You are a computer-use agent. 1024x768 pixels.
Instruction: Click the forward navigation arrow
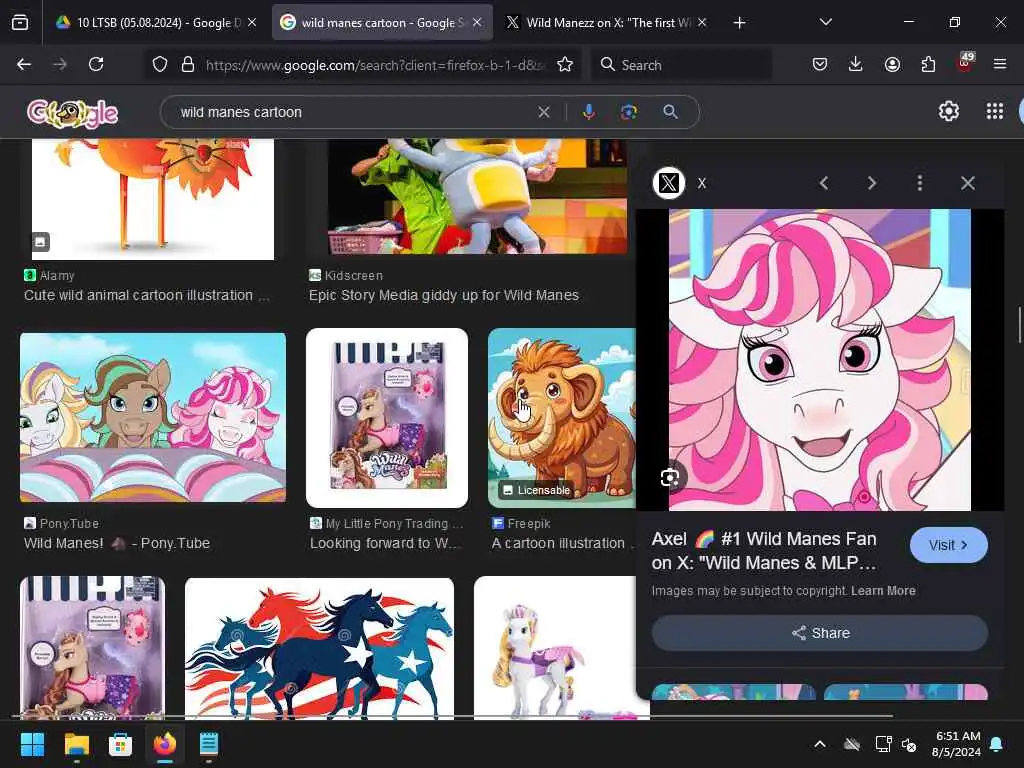pos(60,64)
